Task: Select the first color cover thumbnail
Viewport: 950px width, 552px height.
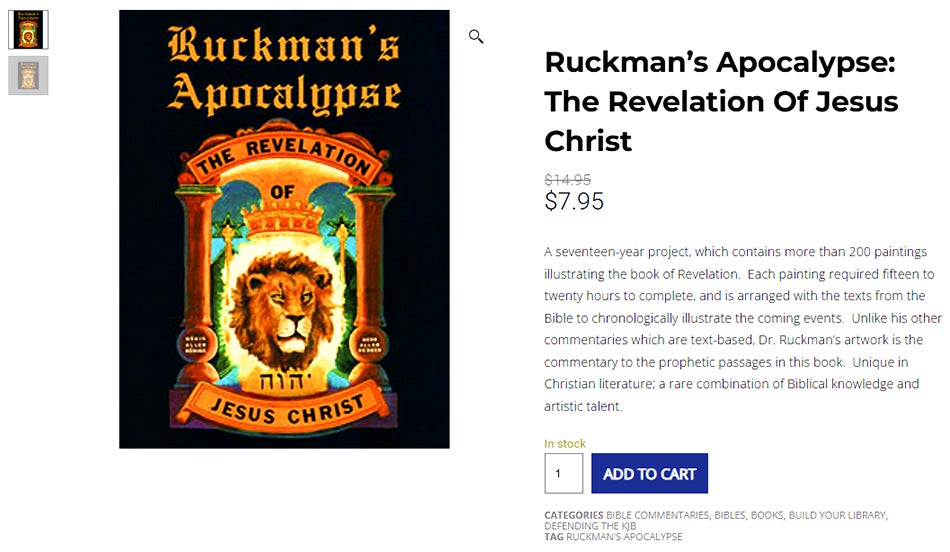Action: (28, 30)
